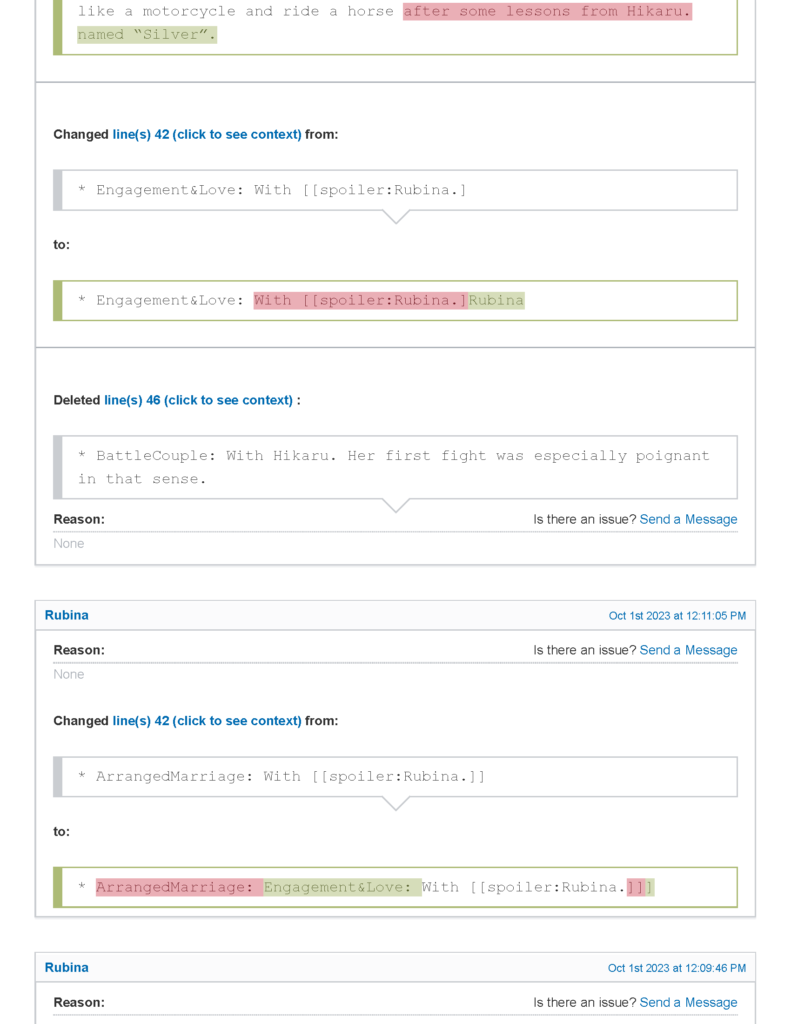Open line 42 context above Engagement&Love change

point(206,134)
